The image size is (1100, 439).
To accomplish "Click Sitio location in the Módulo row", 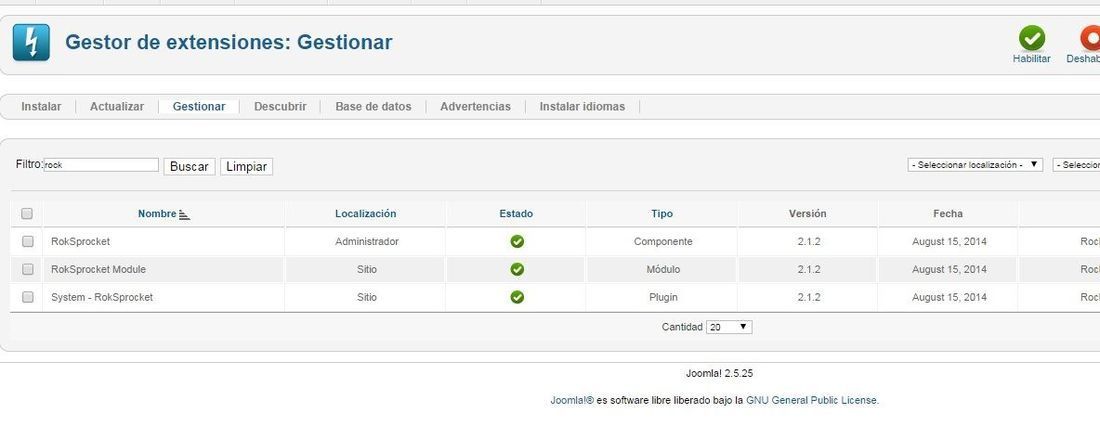I will (x=367, y=269).
